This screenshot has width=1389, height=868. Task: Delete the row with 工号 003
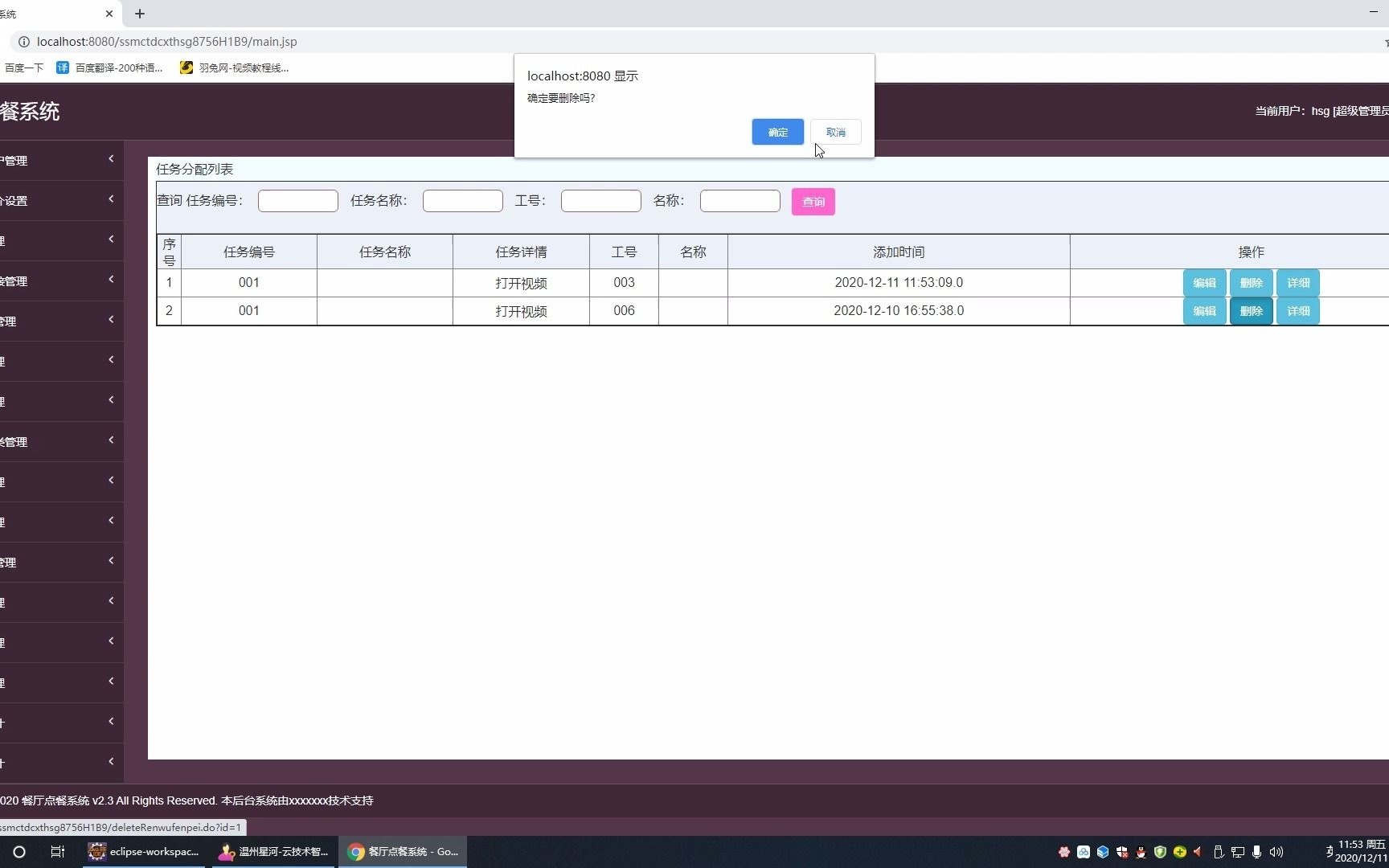click(1251, 283)
